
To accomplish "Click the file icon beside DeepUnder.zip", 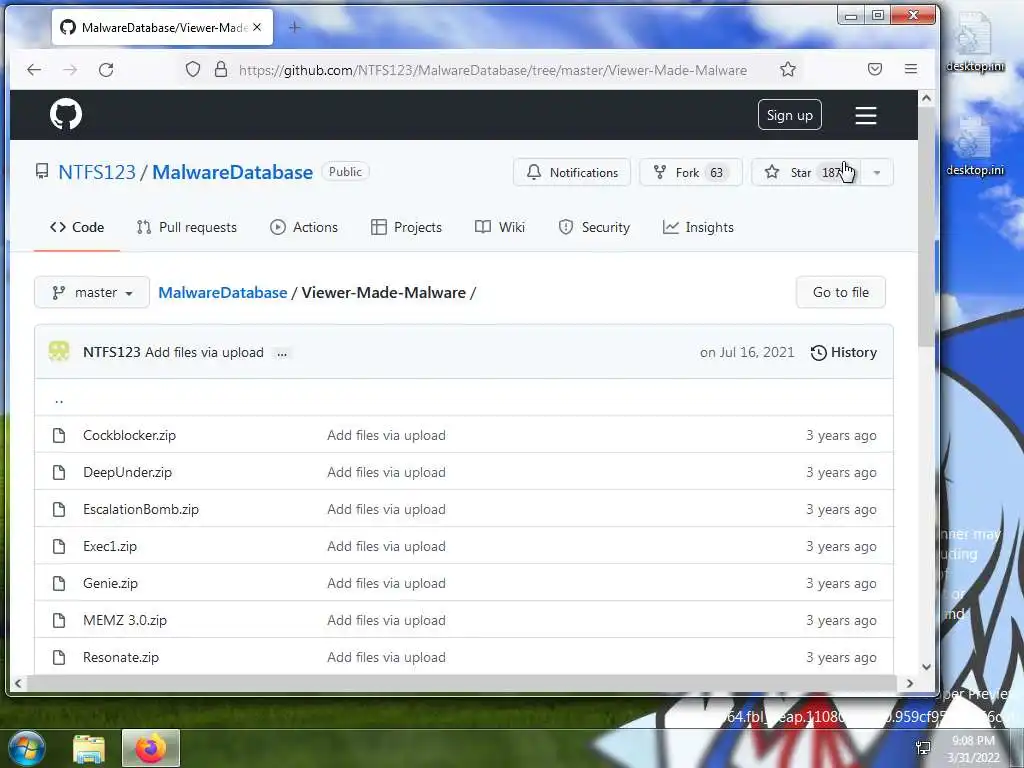I will click(x=59, y=472).
